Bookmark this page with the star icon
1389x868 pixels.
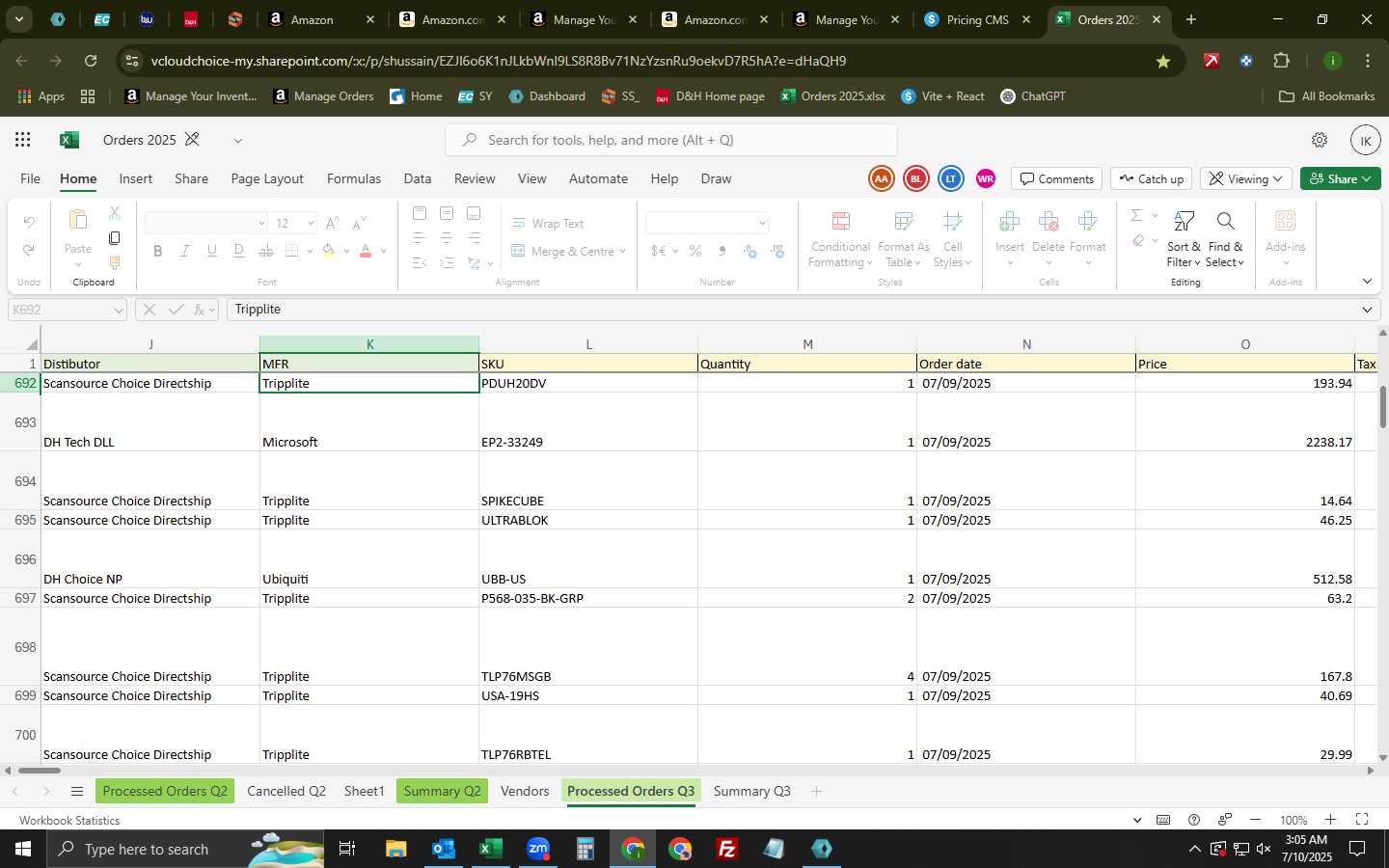click(x=1163, y=61)
